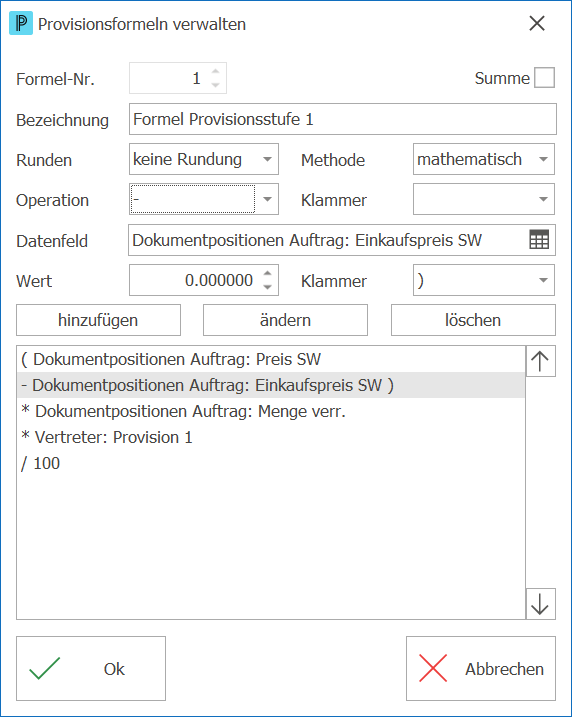Select row '/ 100' in formula list

click(271, 464)
